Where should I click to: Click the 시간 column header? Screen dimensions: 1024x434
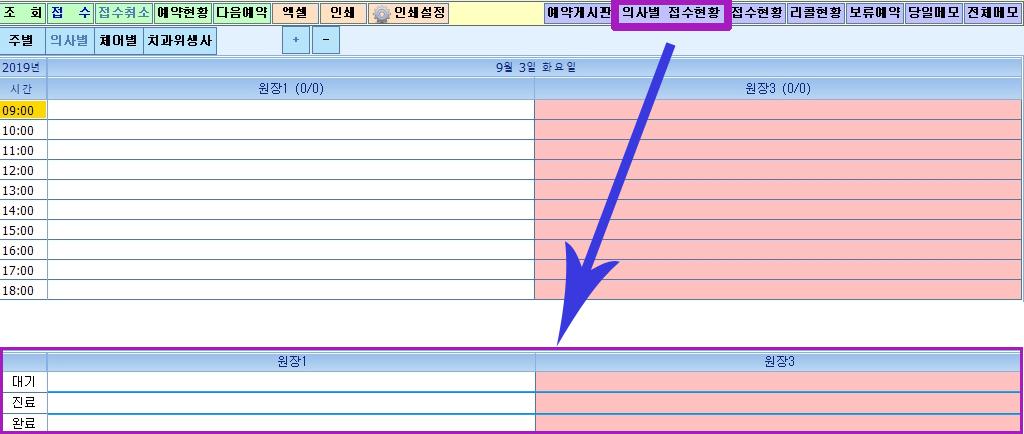(23, 89)
